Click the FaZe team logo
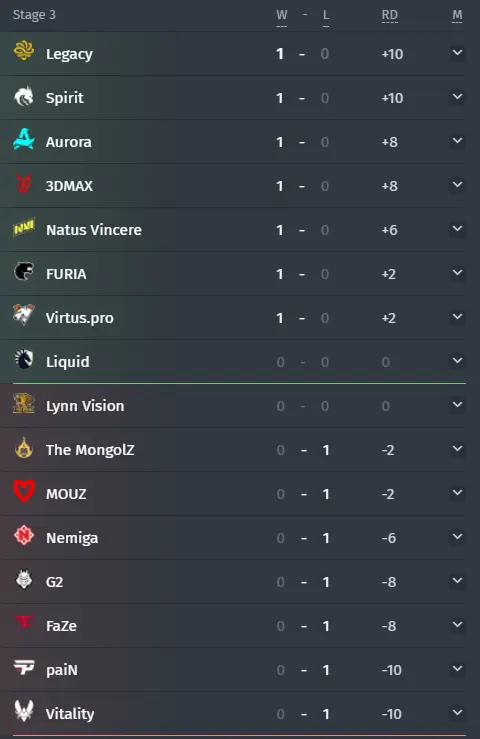Screen dimensions: 480x739 (x=24, y=623)
